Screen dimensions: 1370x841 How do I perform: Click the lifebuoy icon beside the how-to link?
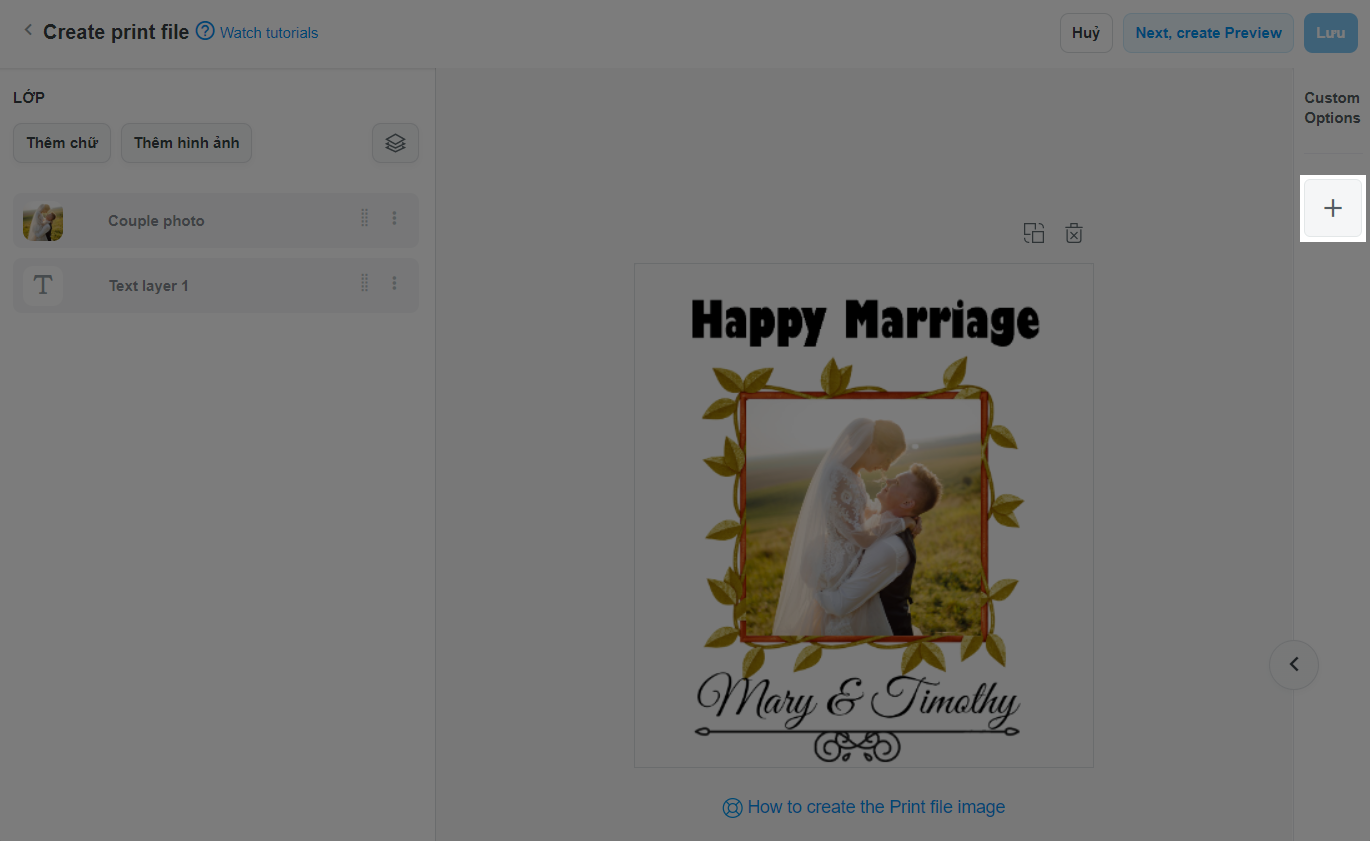click(732, 808)
